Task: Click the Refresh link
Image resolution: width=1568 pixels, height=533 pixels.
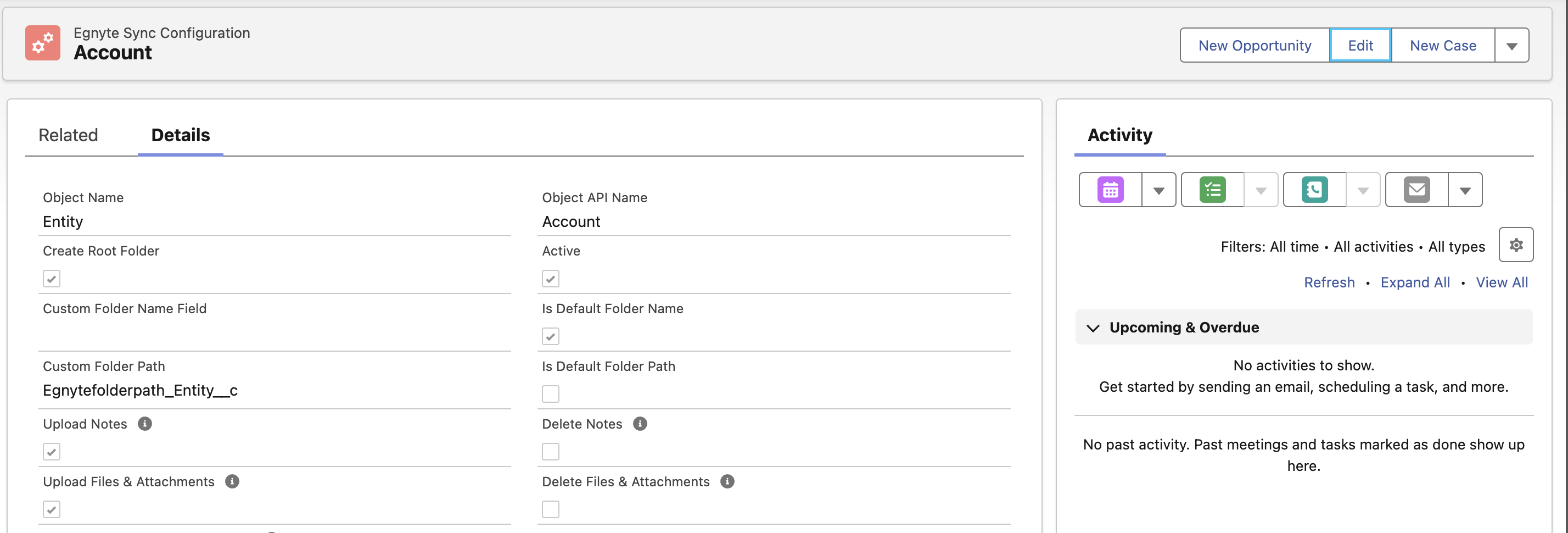Action: [x=1329, y=282]
